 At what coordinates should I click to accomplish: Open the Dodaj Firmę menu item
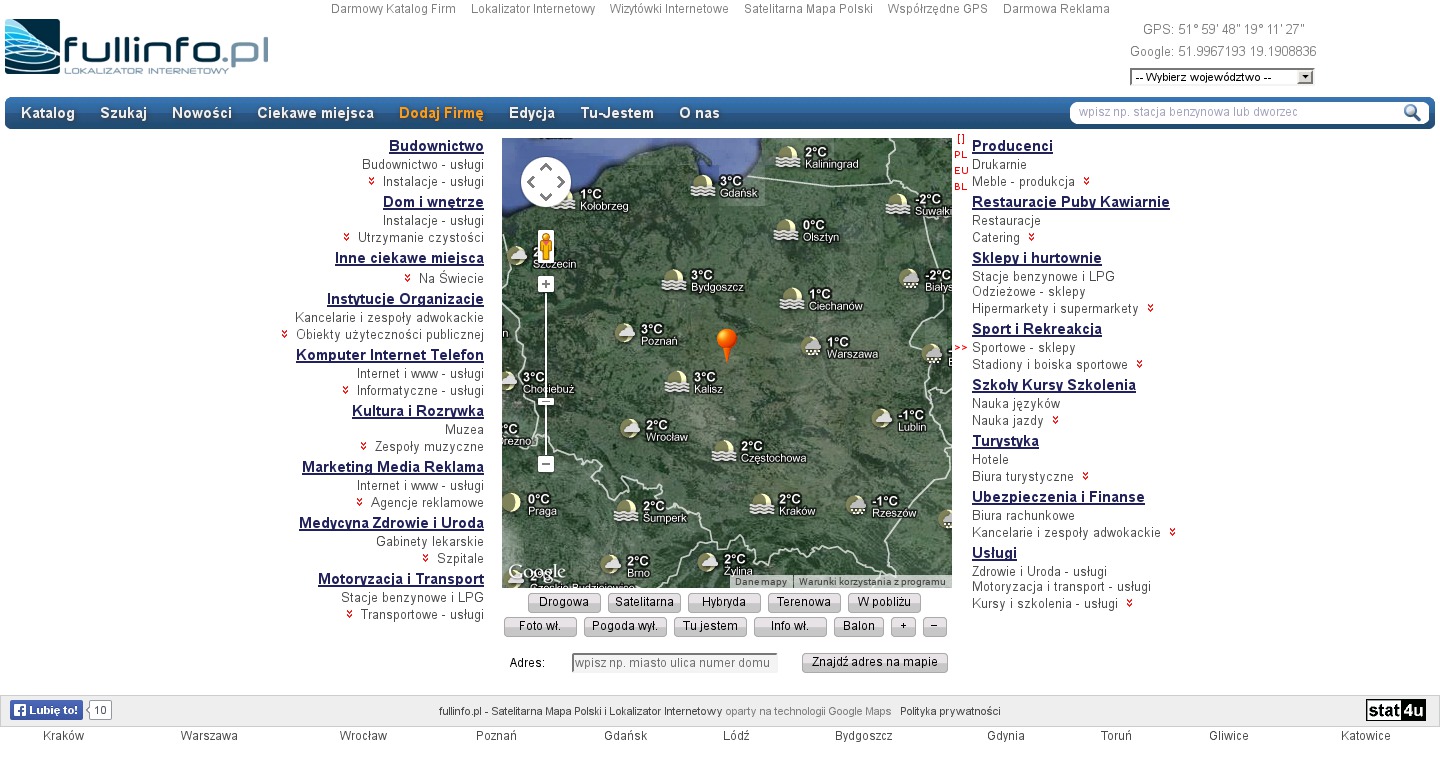tap(441, 113)
